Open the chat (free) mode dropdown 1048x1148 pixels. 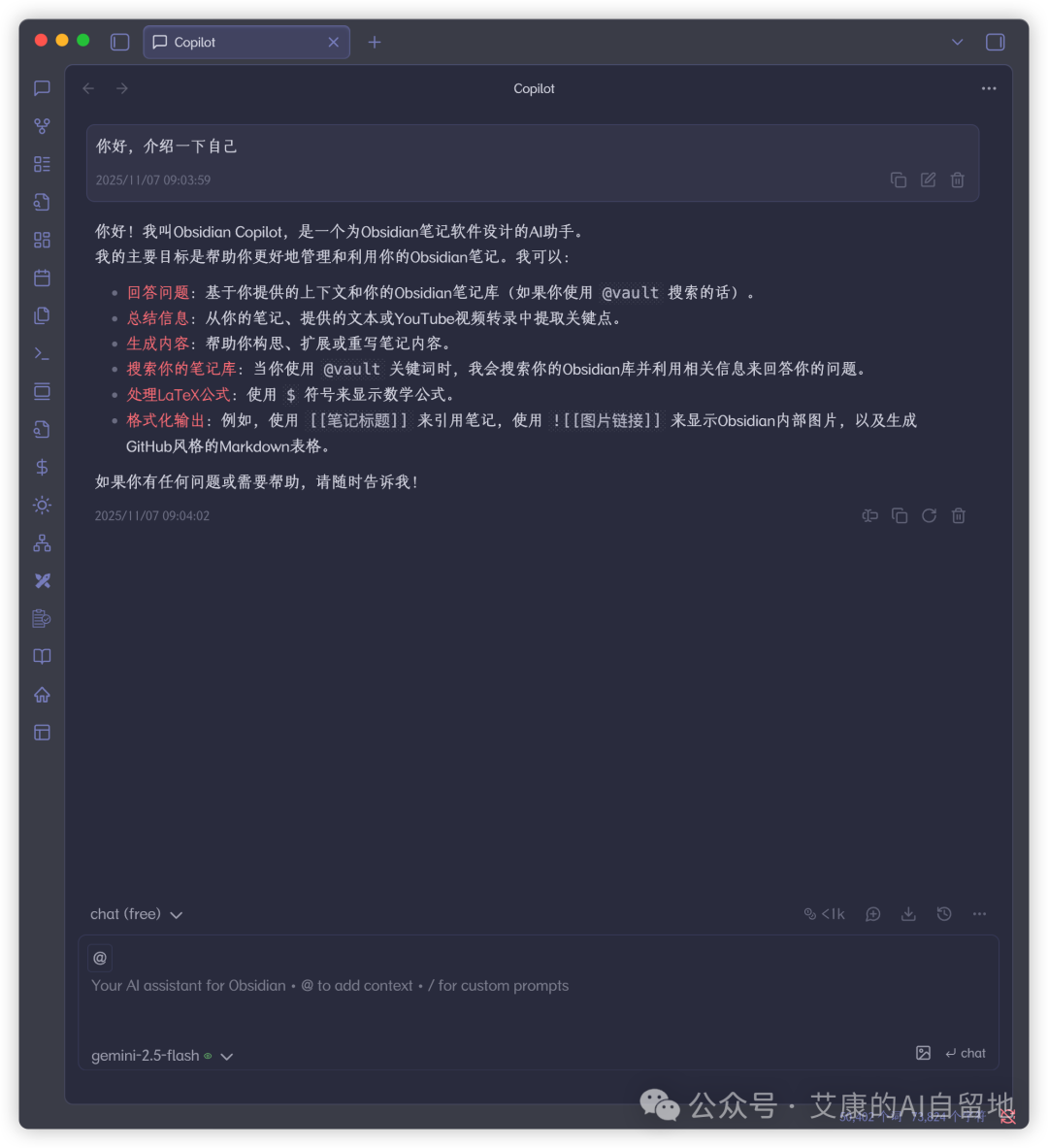click(x=136, y=914)
